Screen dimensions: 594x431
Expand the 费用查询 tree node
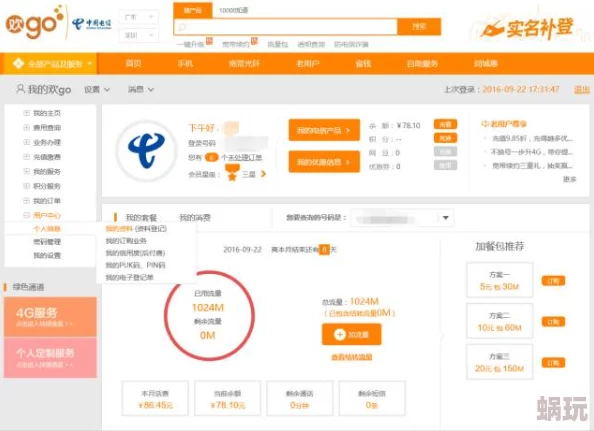click(26, 128)
